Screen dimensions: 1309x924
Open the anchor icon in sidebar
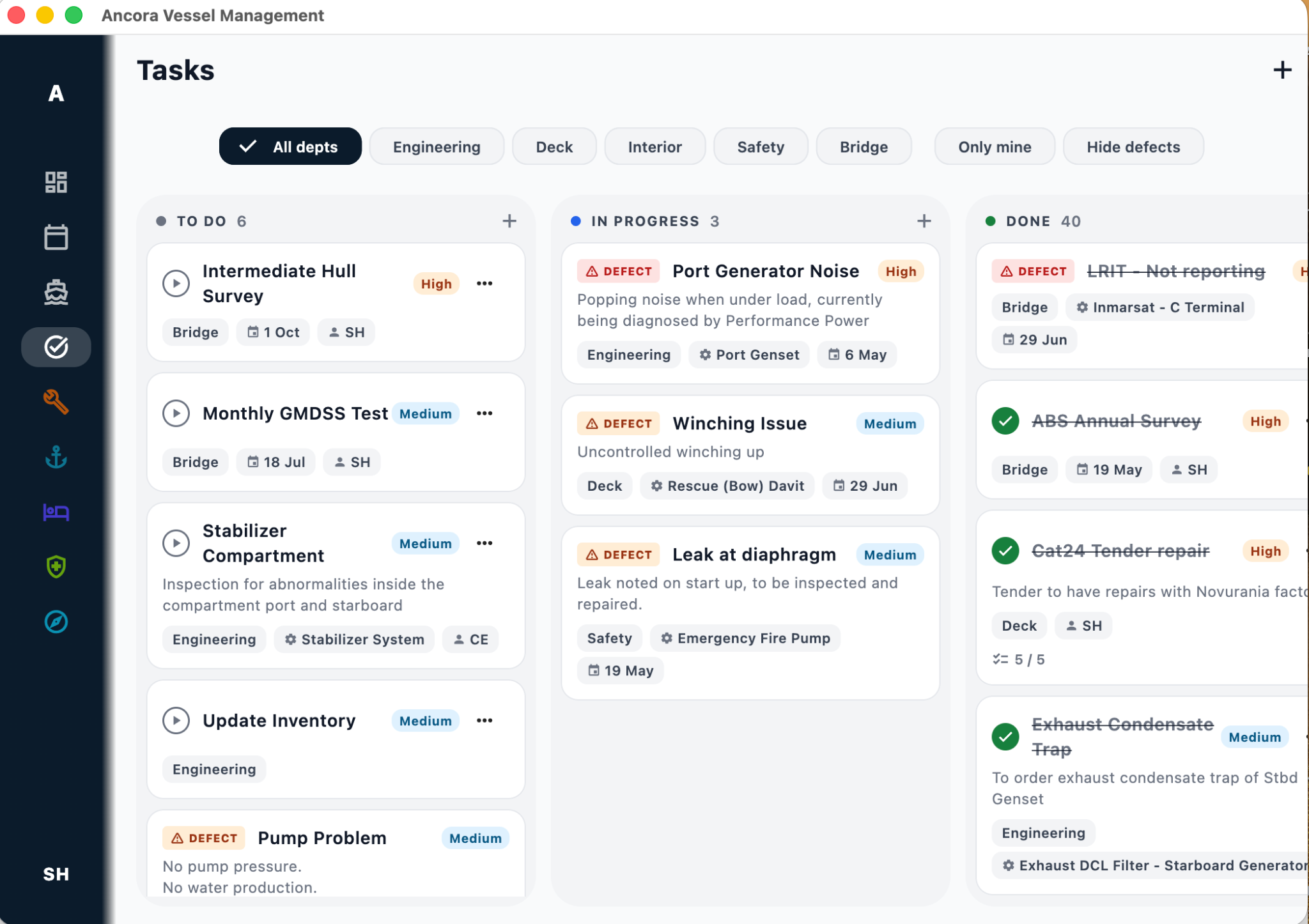click(x=56, y=457)
